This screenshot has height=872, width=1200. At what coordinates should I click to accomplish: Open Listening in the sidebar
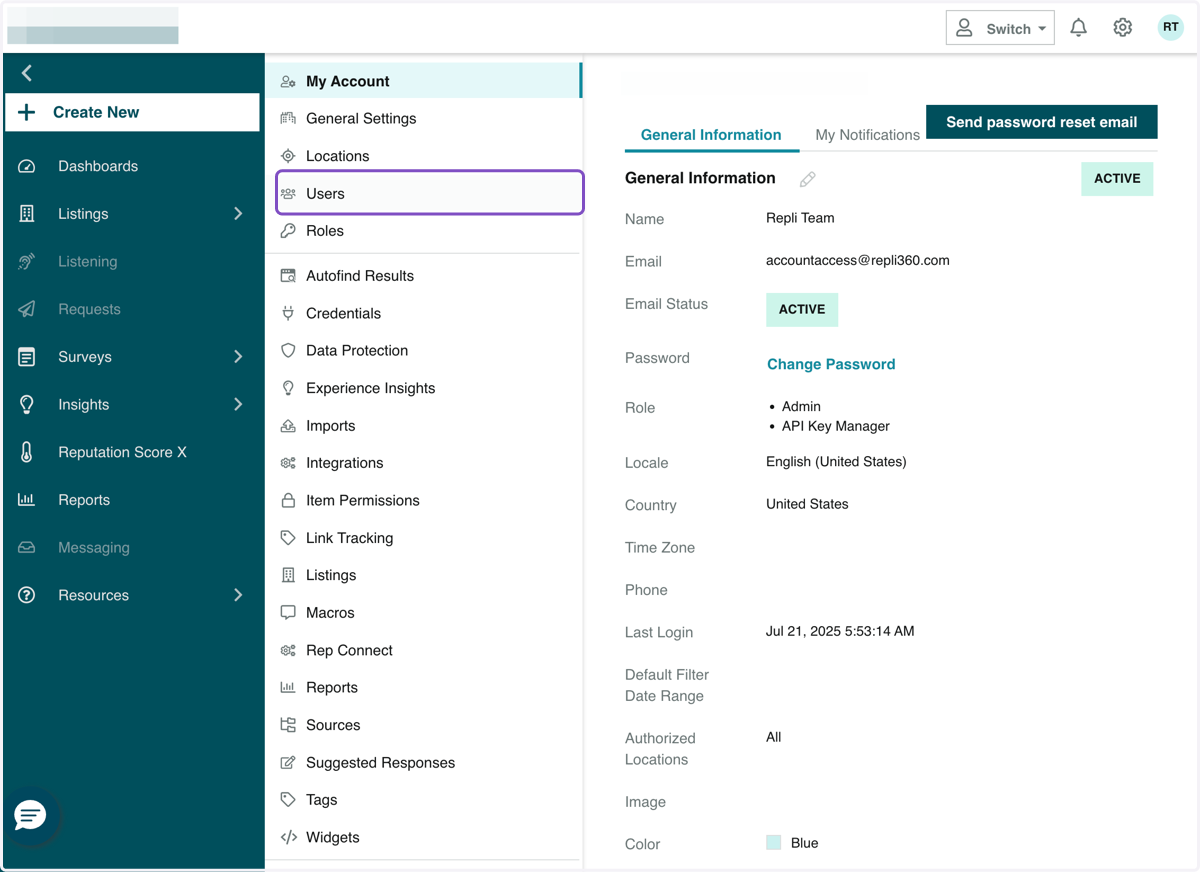pos(132,262)
